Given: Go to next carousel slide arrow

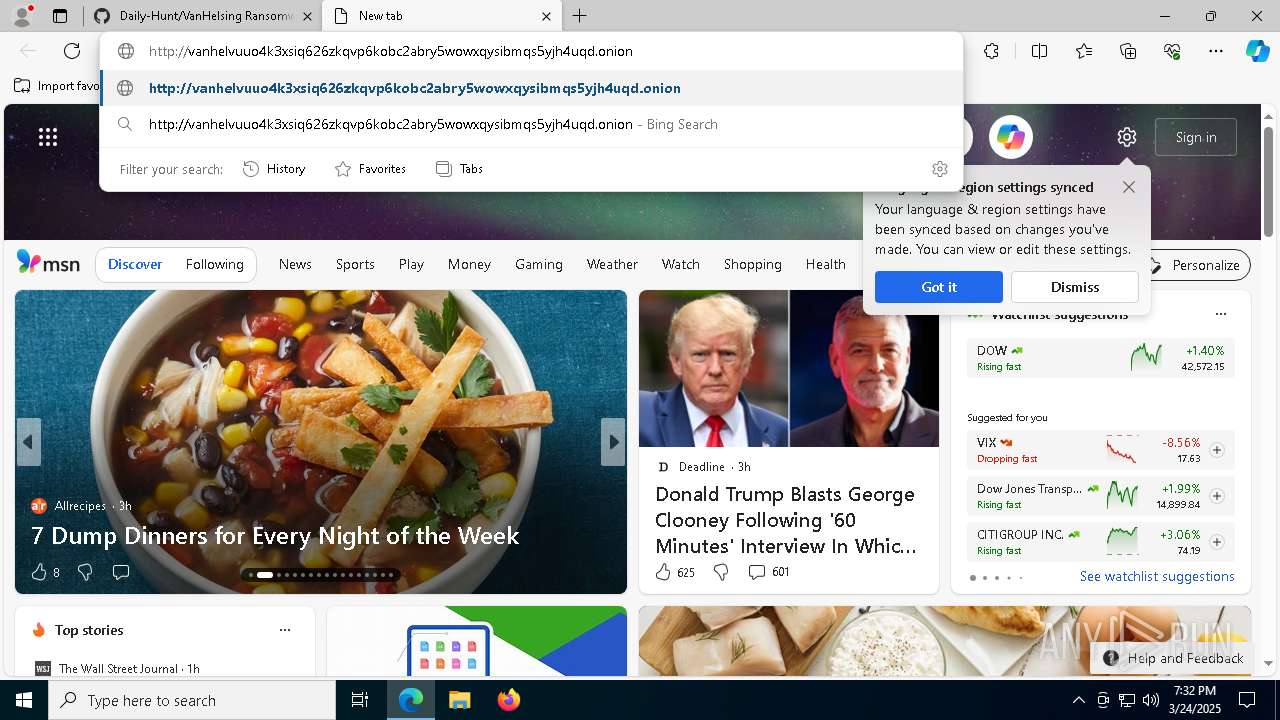Looking at the screenshot, I should [x=613, y=442].
